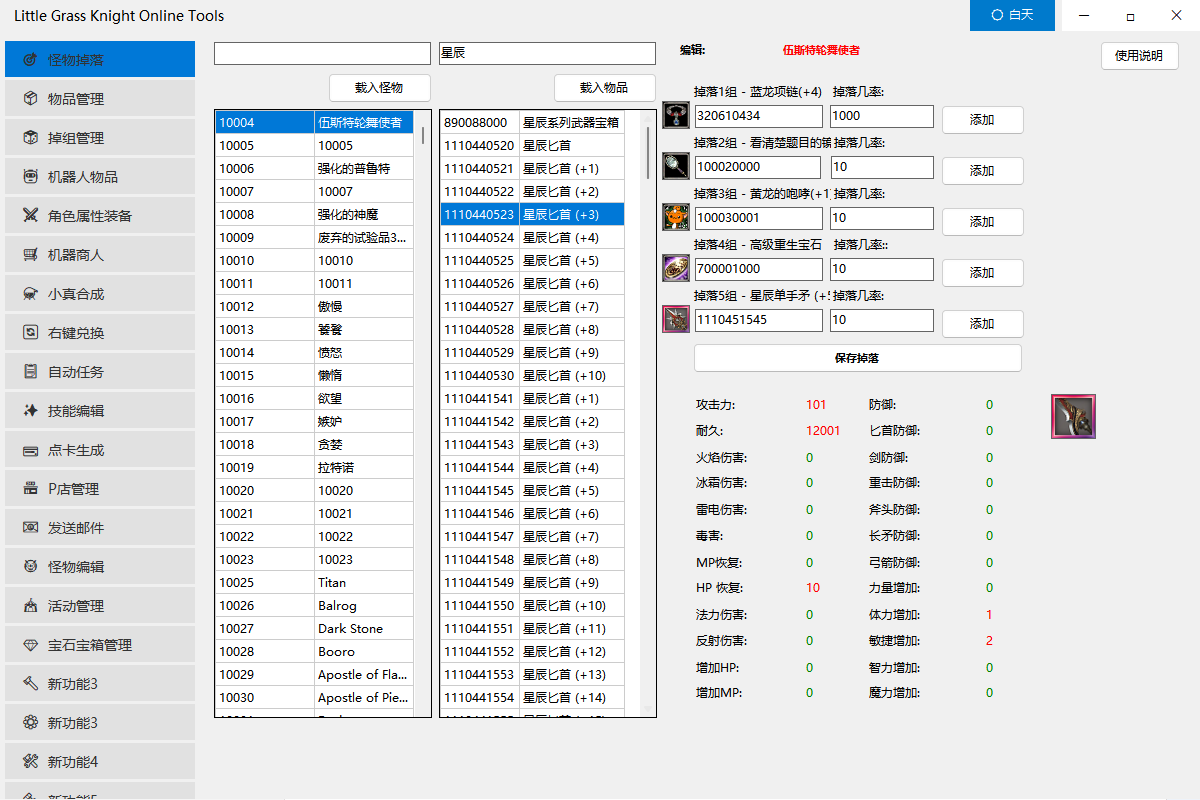Click the drop group 4 gem item icon

676,268
